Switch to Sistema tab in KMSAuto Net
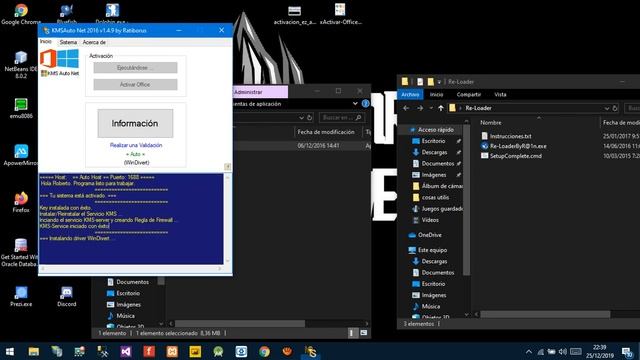Screen dimensions: 640x360 tap(68, 42)
